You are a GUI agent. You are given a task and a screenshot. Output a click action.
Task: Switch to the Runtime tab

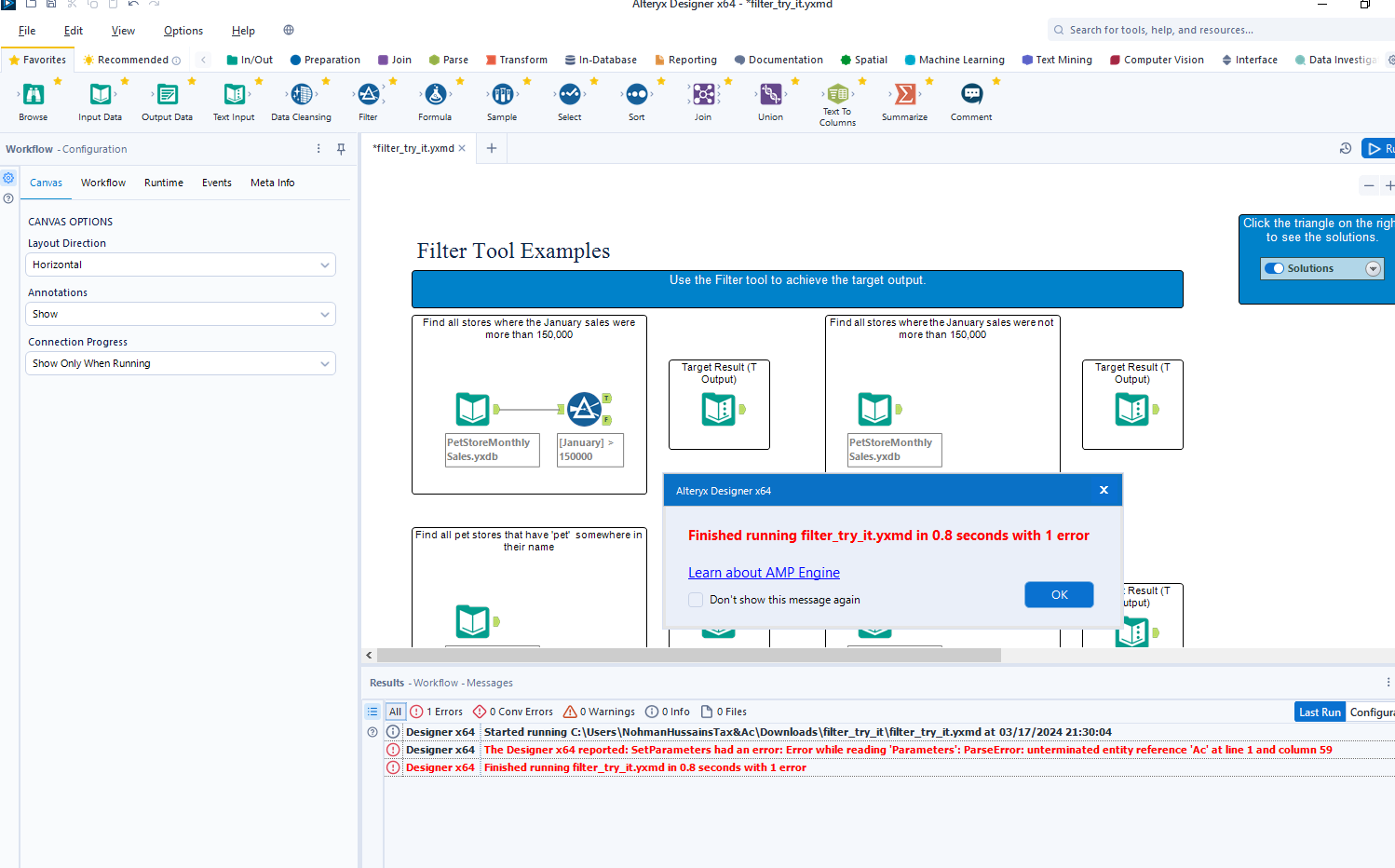pyautogui.click(x=163, y=183)
